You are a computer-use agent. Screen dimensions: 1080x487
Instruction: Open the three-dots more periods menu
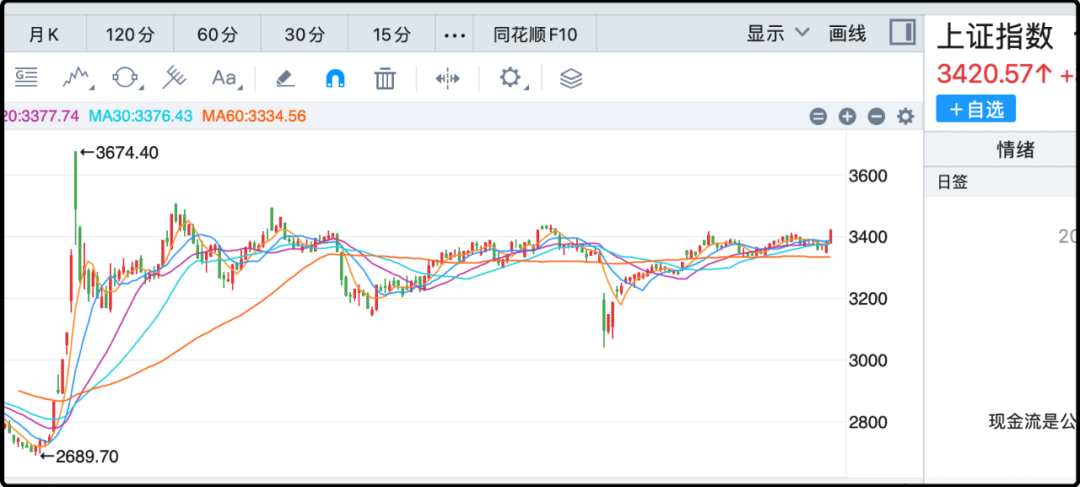(x=455, y=34)
